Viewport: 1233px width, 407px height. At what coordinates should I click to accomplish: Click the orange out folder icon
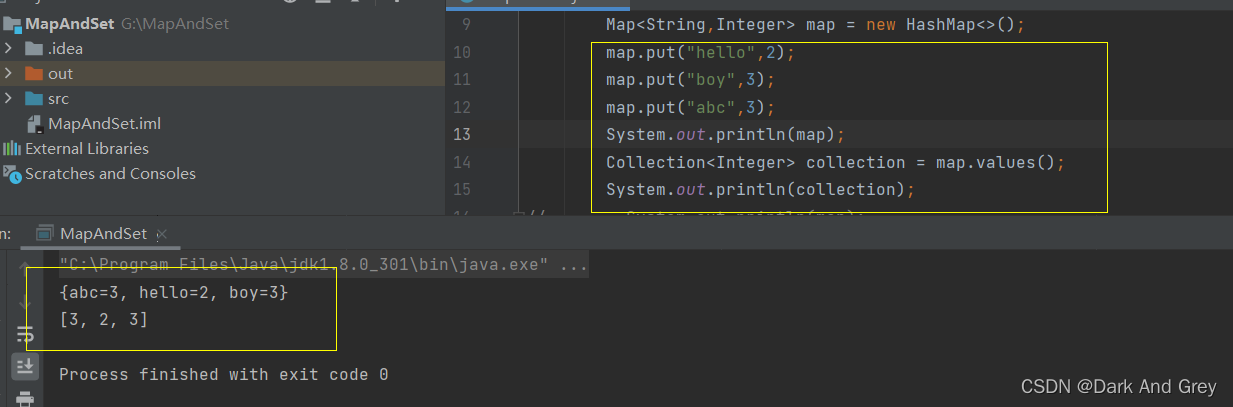pos(34,74)
